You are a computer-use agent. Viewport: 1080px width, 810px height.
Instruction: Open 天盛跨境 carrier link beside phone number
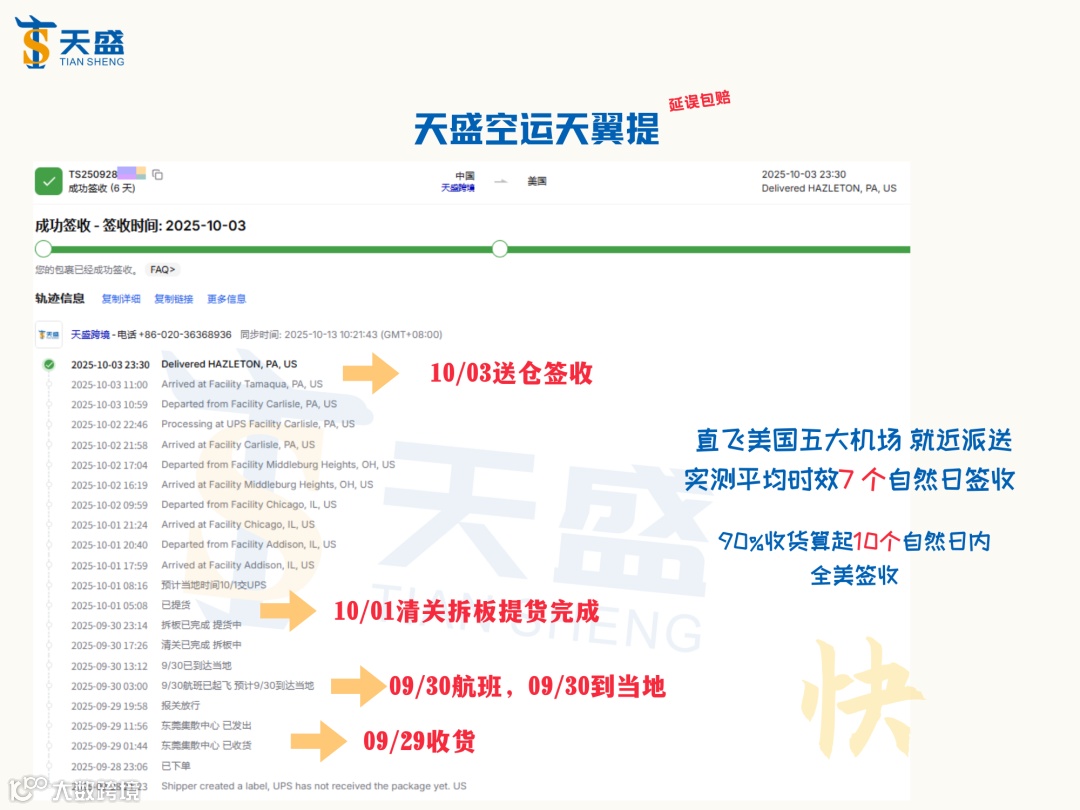(90, 335)
